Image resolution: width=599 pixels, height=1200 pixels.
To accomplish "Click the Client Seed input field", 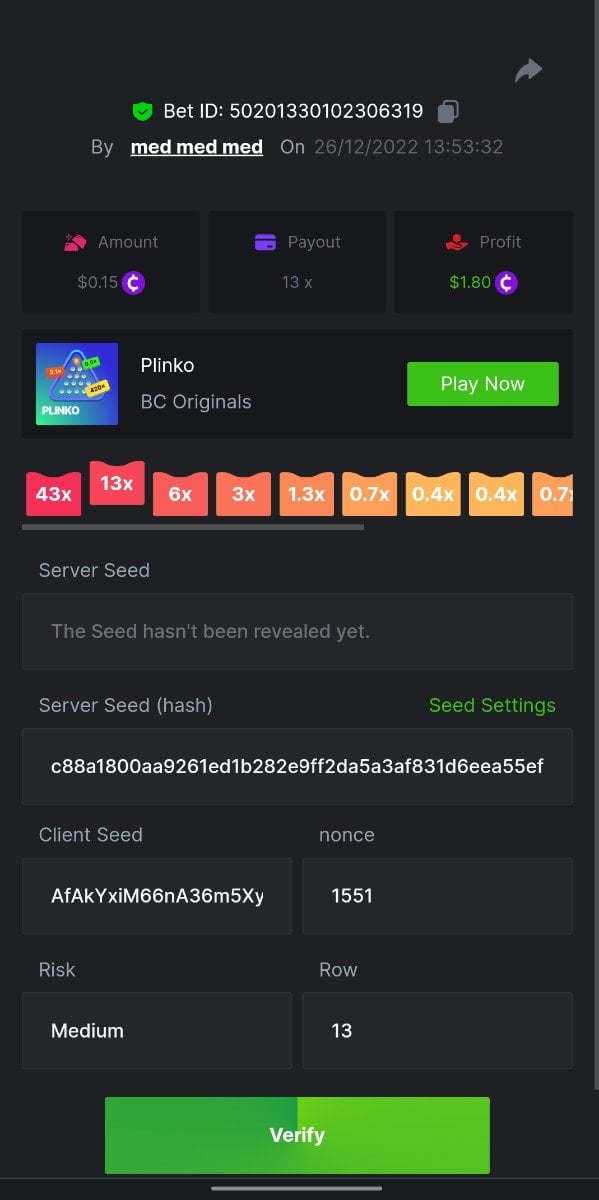I will coord(157,896).
